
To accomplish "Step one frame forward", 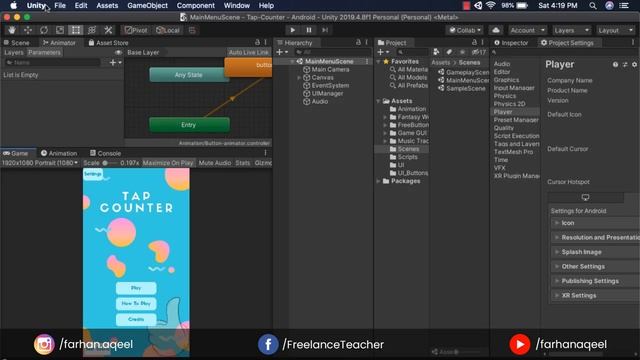I will coord(325,30).
